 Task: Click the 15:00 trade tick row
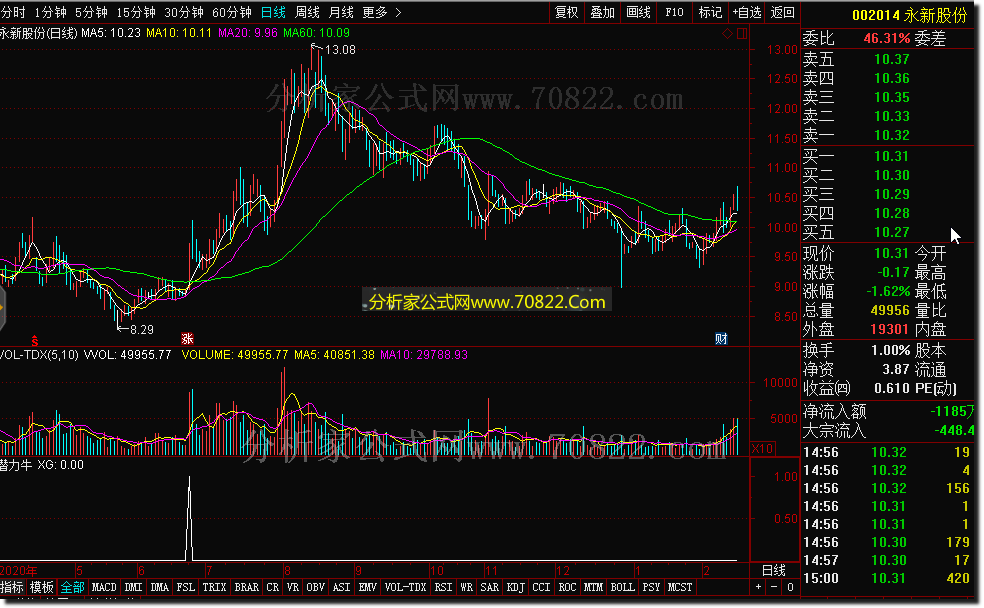pyautogui.click(x=888, y=578)
